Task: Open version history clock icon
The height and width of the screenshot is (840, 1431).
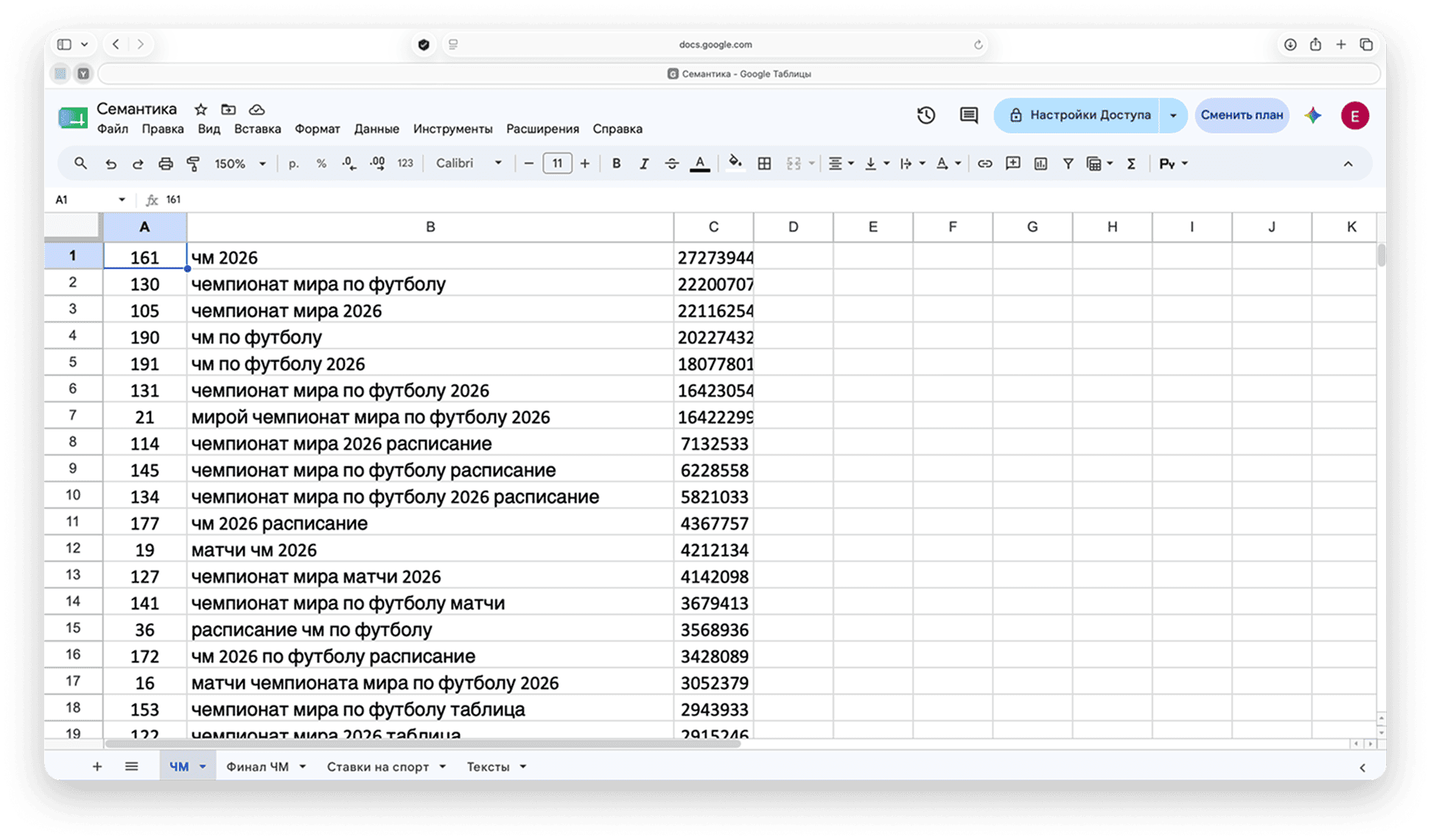Action: (926, 115)
